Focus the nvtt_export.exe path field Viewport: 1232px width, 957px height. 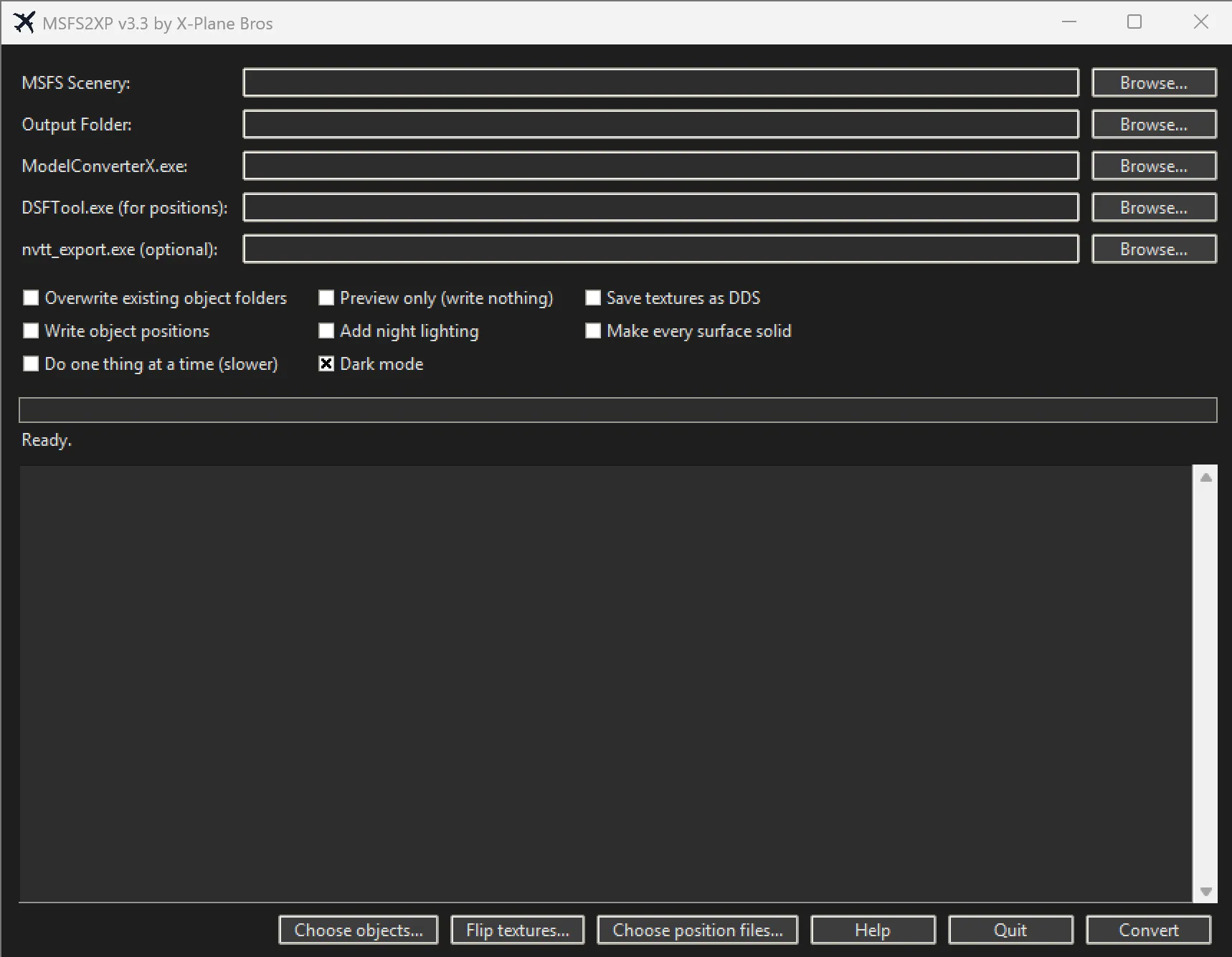[661, 249]
